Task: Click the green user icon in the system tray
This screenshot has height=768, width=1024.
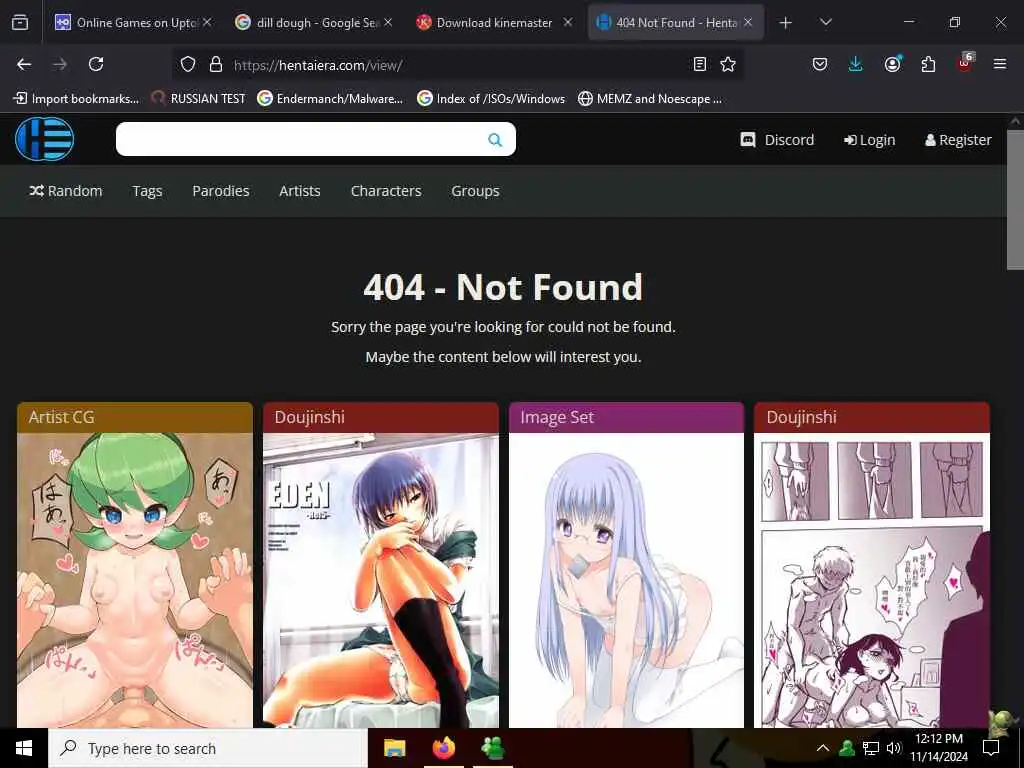Action: 847,748
